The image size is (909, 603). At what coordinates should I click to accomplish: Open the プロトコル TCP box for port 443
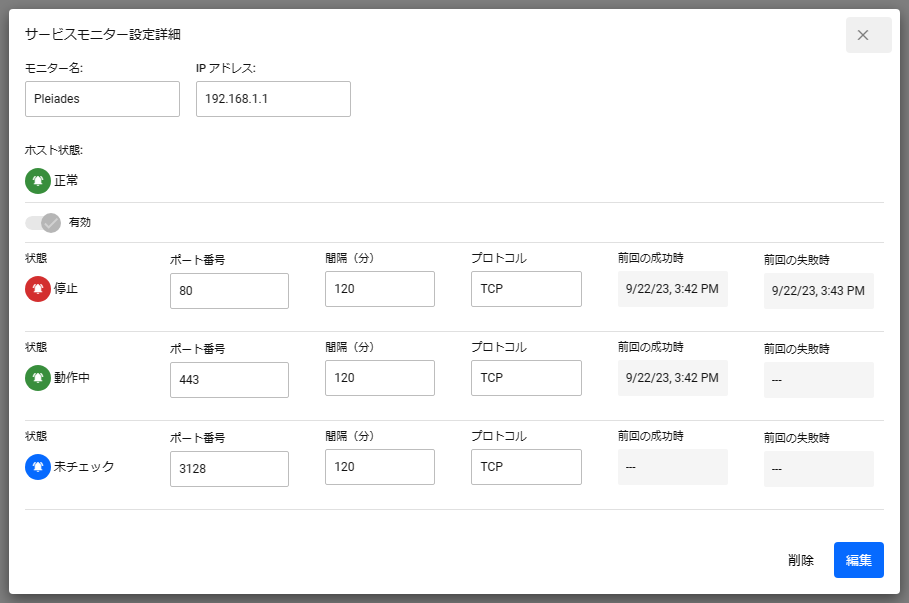click(x=526, y=378)
